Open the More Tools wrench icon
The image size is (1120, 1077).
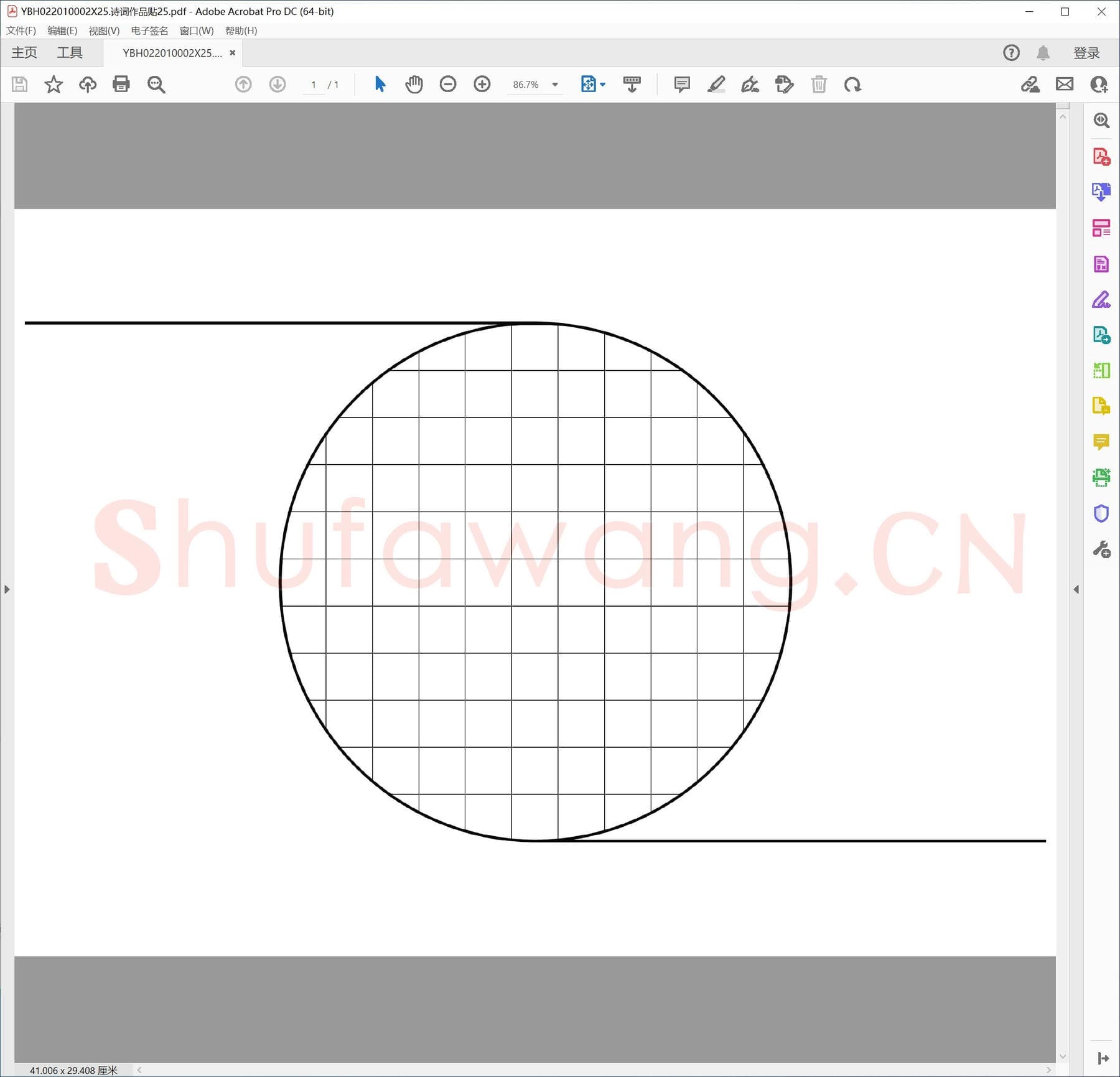(x=1101, y=549)
